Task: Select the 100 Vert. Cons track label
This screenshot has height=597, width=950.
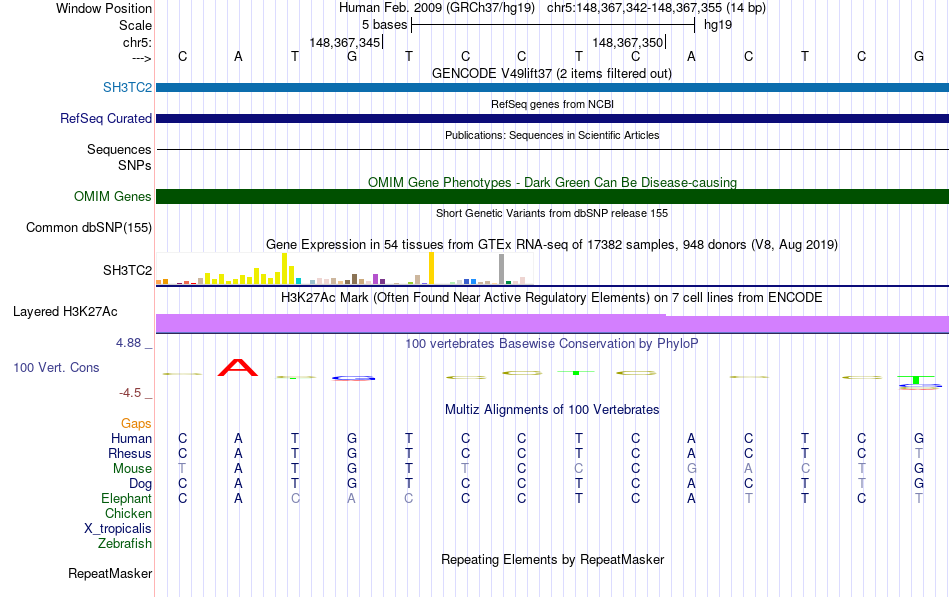Action: point(56,367)
